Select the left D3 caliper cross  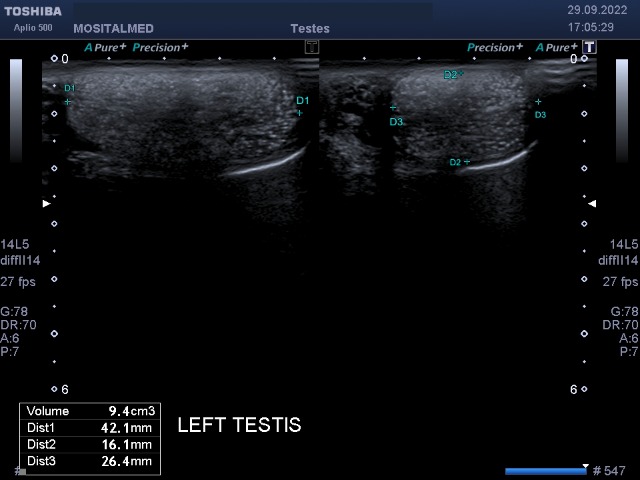(393, 107)
